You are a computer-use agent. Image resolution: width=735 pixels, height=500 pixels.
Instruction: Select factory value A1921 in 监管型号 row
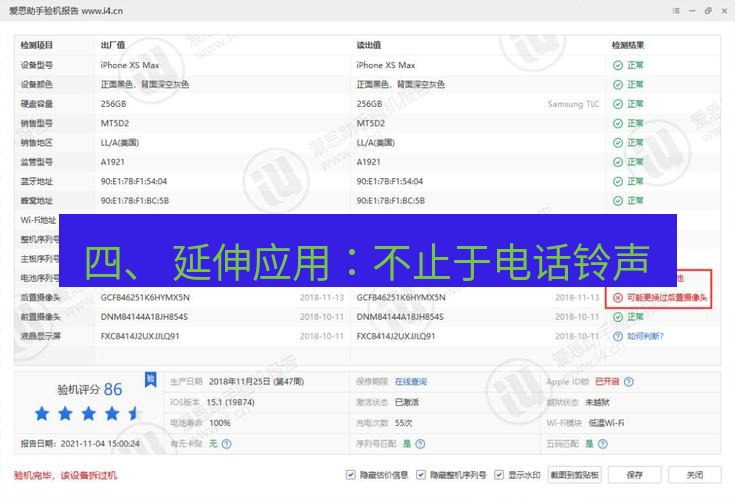coord(112,162)
